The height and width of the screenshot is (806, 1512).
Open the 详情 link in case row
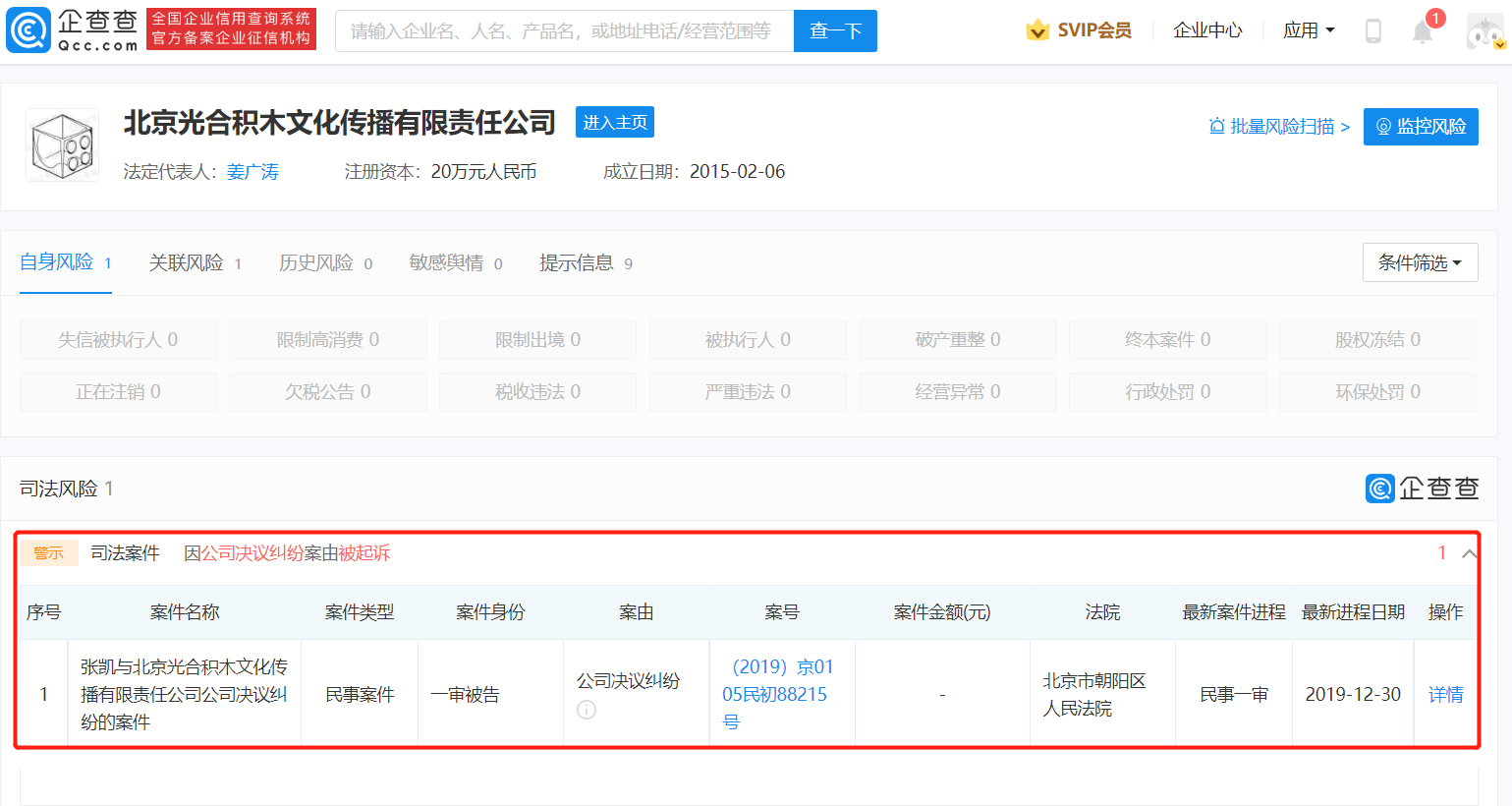1445,695
